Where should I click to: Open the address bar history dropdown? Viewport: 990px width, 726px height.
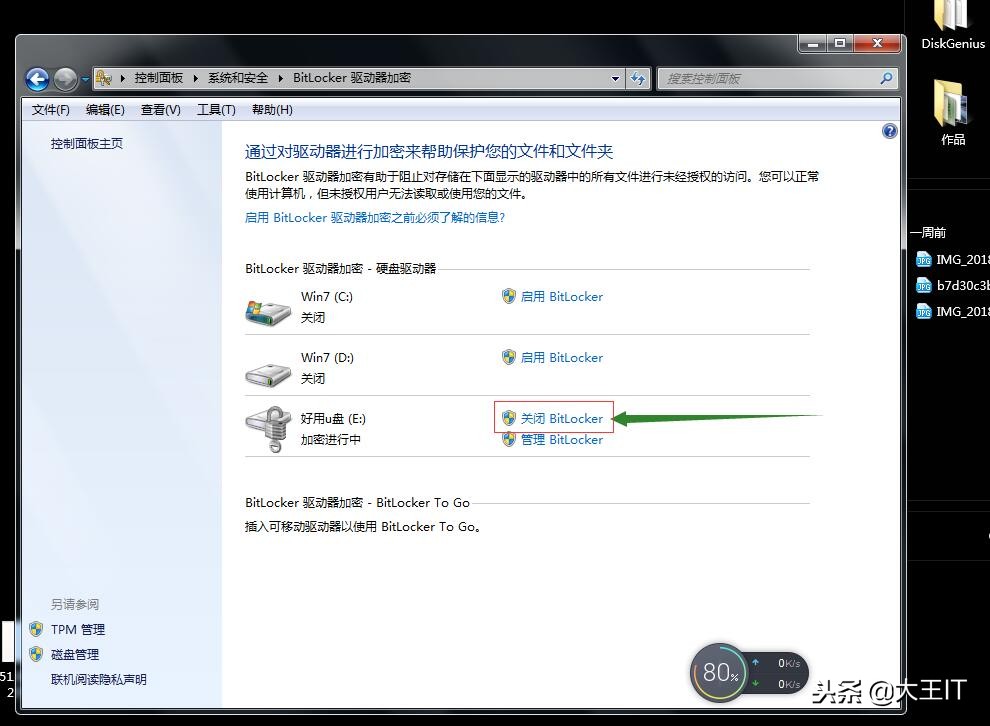[x=615, y=77]
